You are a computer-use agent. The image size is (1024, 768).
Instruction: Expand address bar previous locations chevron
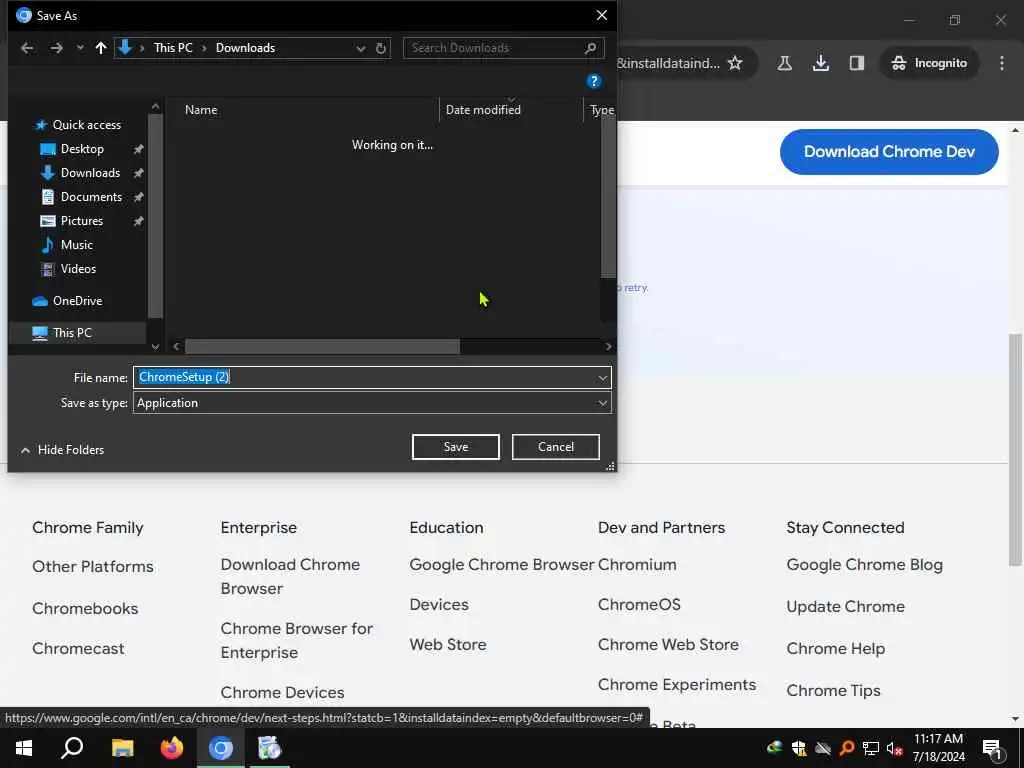(360, 48)
